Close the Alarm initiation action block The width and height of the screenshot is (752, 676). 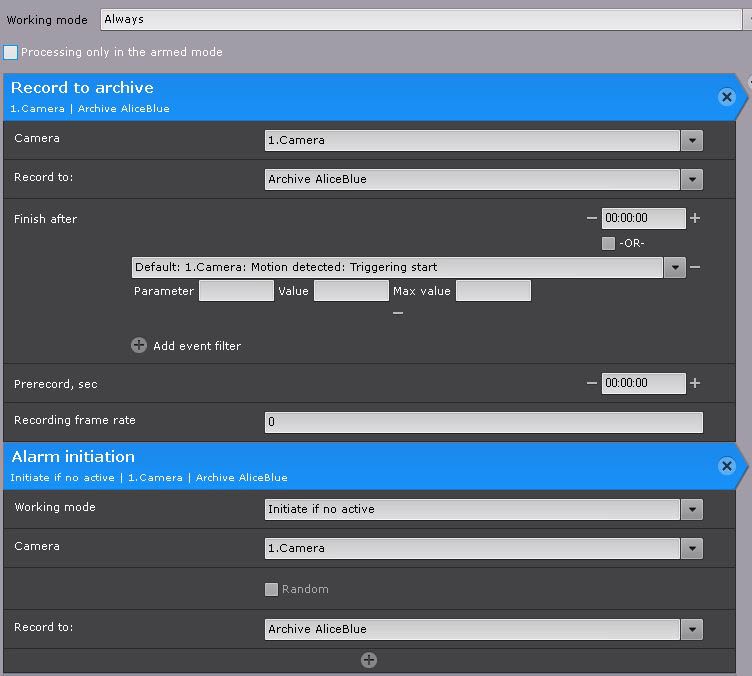727,466
